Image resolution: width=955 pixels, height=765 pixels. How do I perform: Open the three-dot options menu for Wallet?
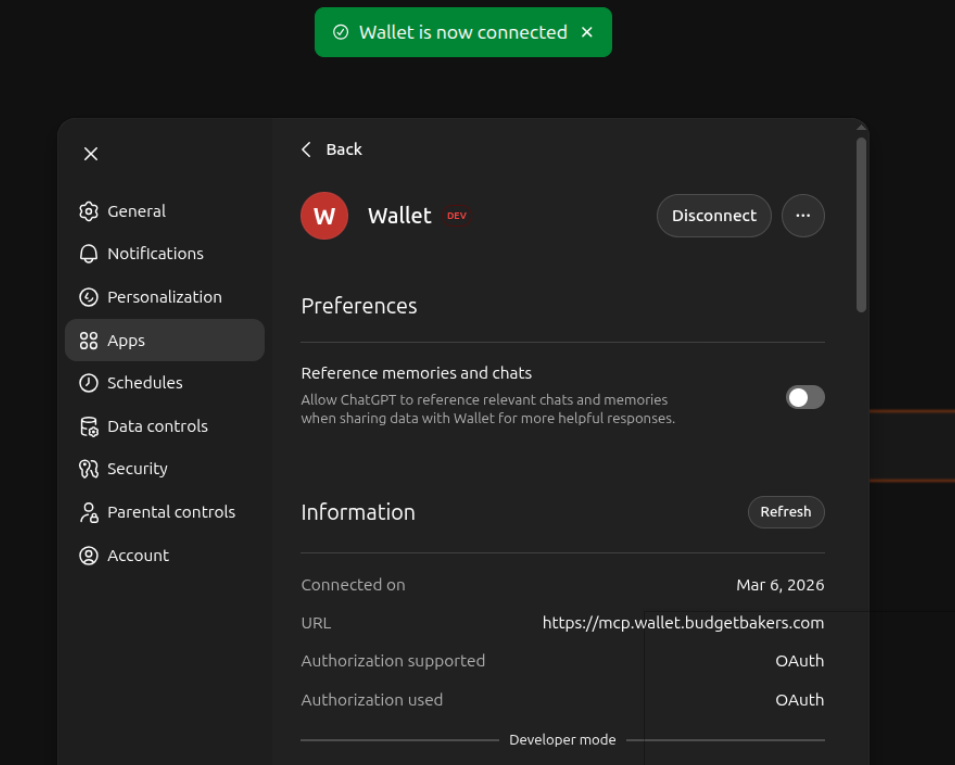[803, 215]
